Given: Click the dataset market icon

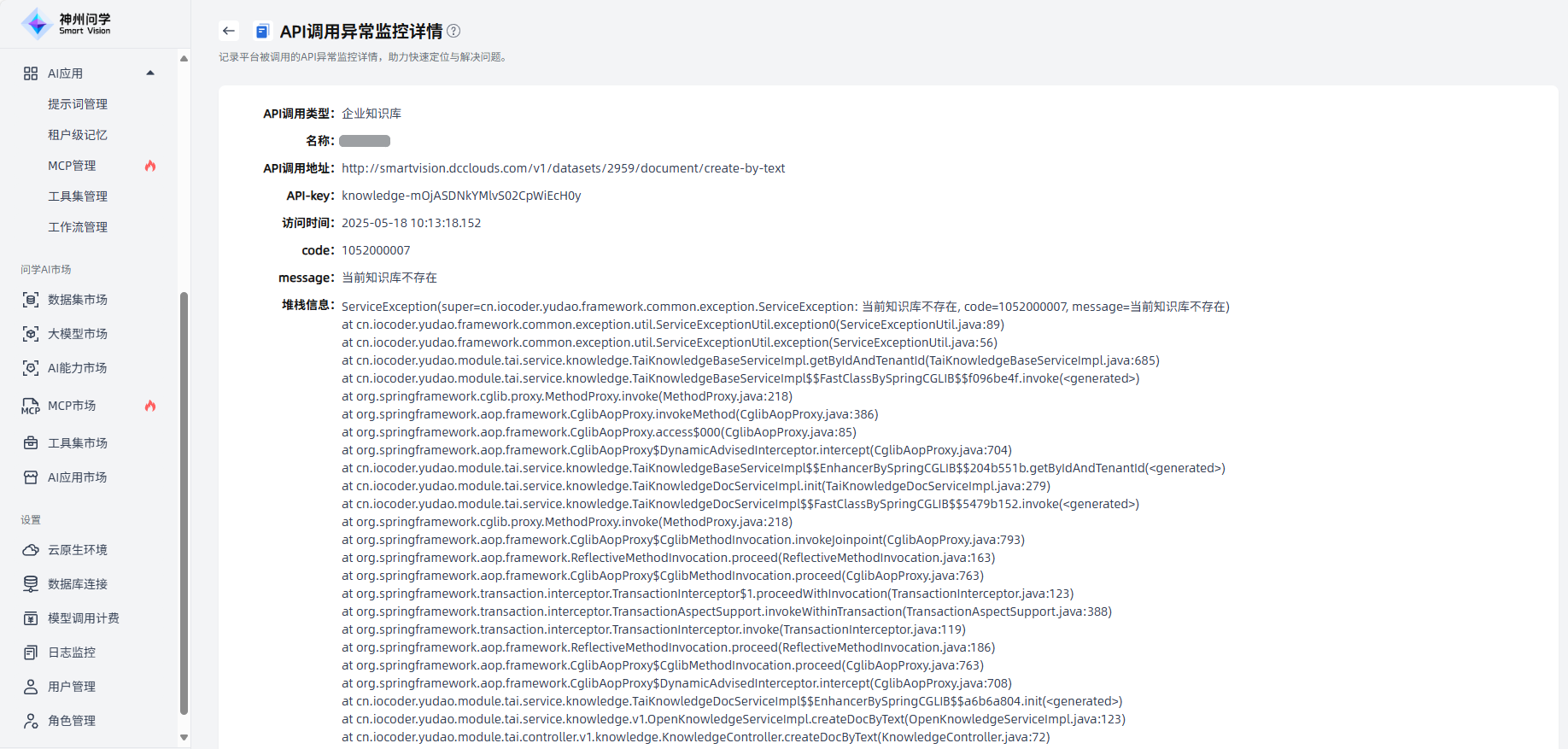Looking at the screenshot, I should pyautogui.click(x=31, y=300).
